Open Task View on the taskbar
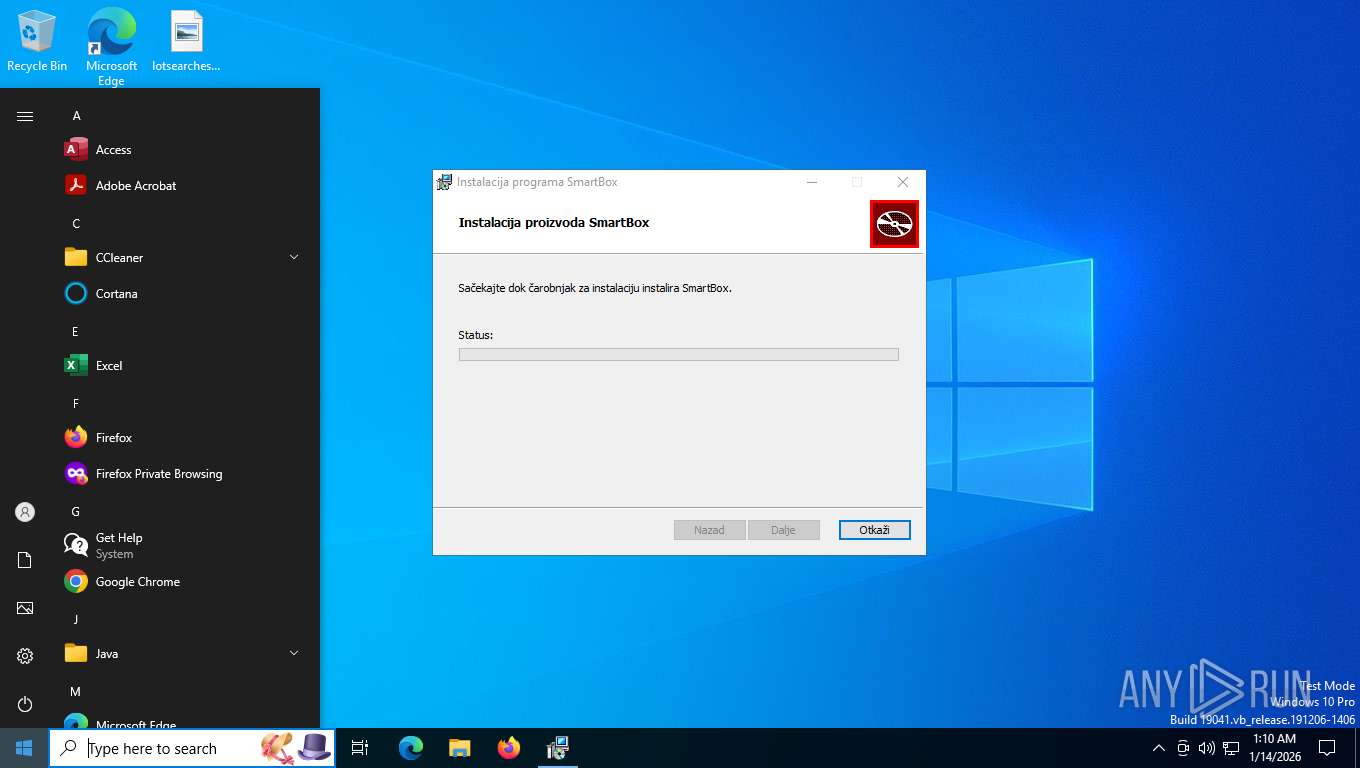The width and height of the screenshot is (1360, 768). tap(360, 748)
